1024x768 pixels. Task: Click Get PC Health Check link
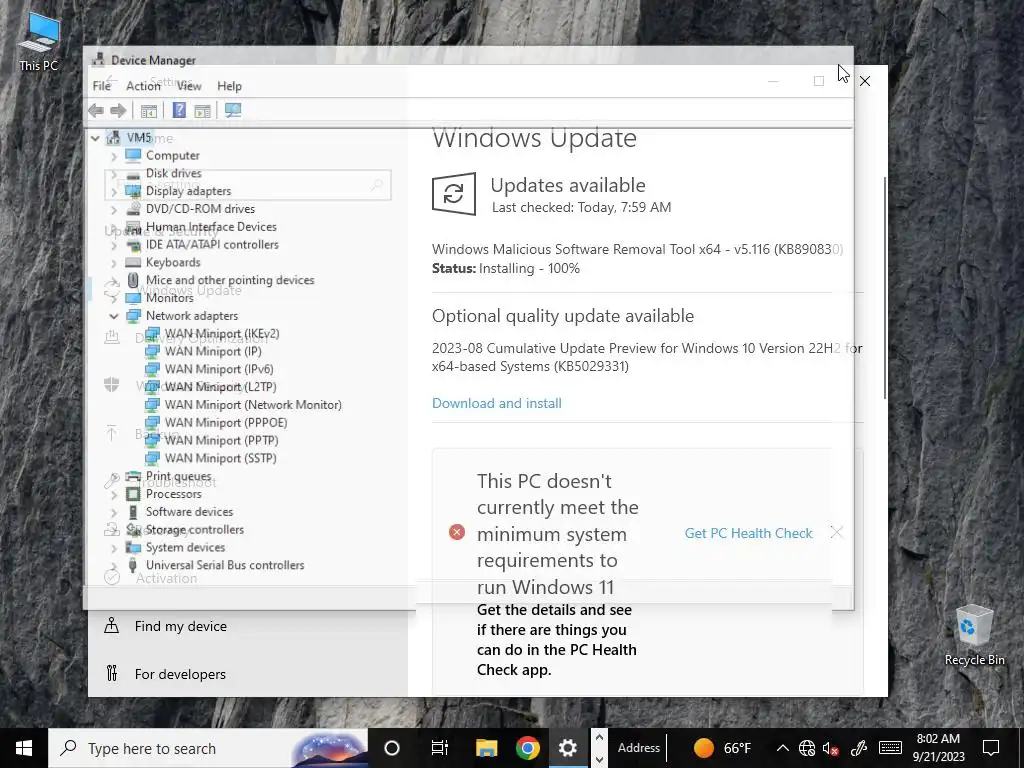(748, 534)
